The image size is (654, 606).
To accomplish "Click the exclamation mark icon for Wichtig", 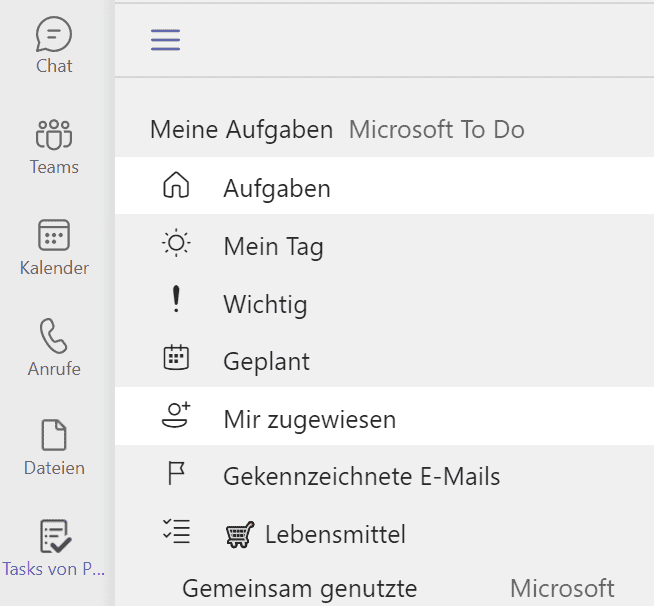I will (x=176, y=299).
